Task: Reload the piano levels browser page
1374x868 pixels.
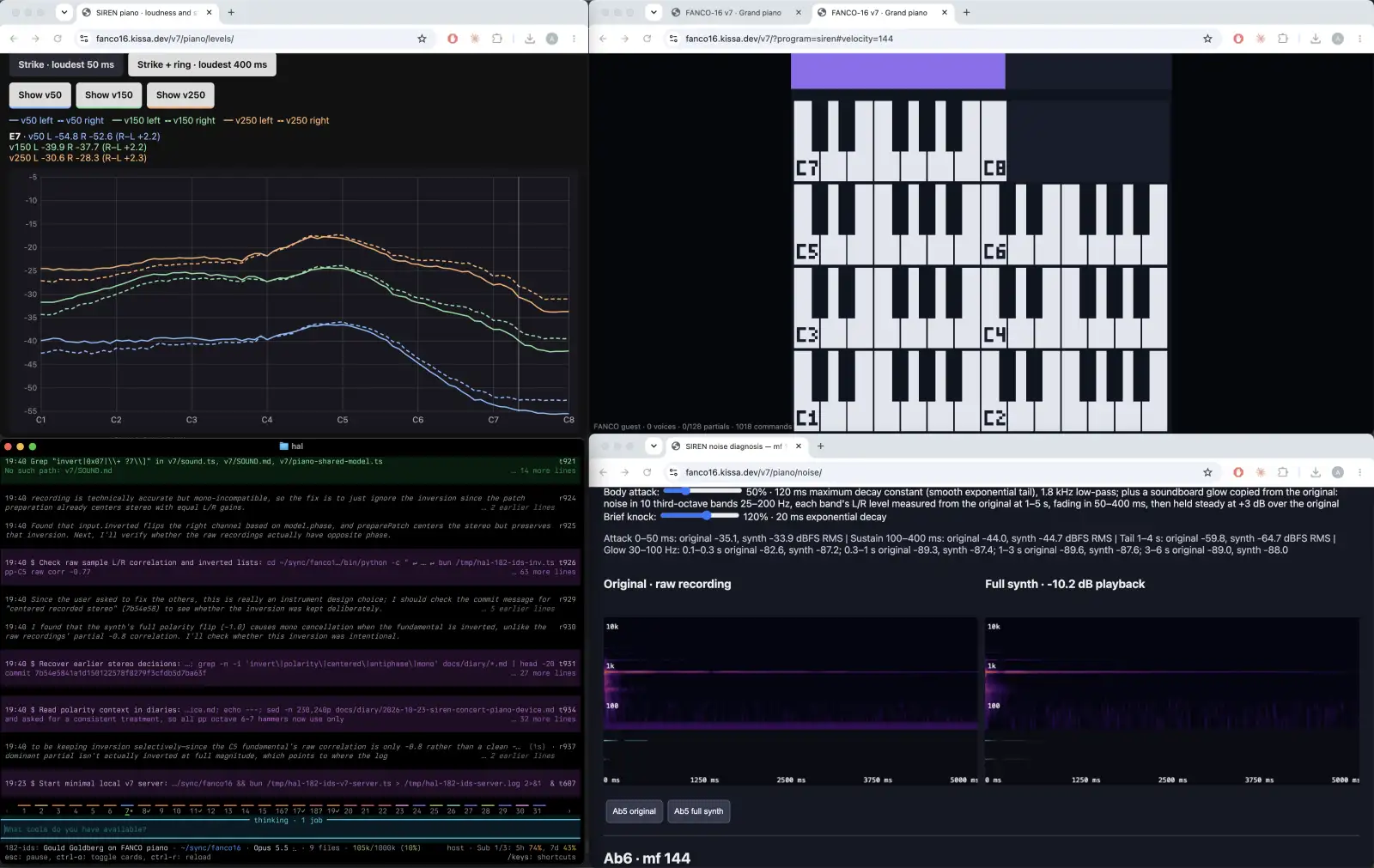Action: tap(58, 39)
